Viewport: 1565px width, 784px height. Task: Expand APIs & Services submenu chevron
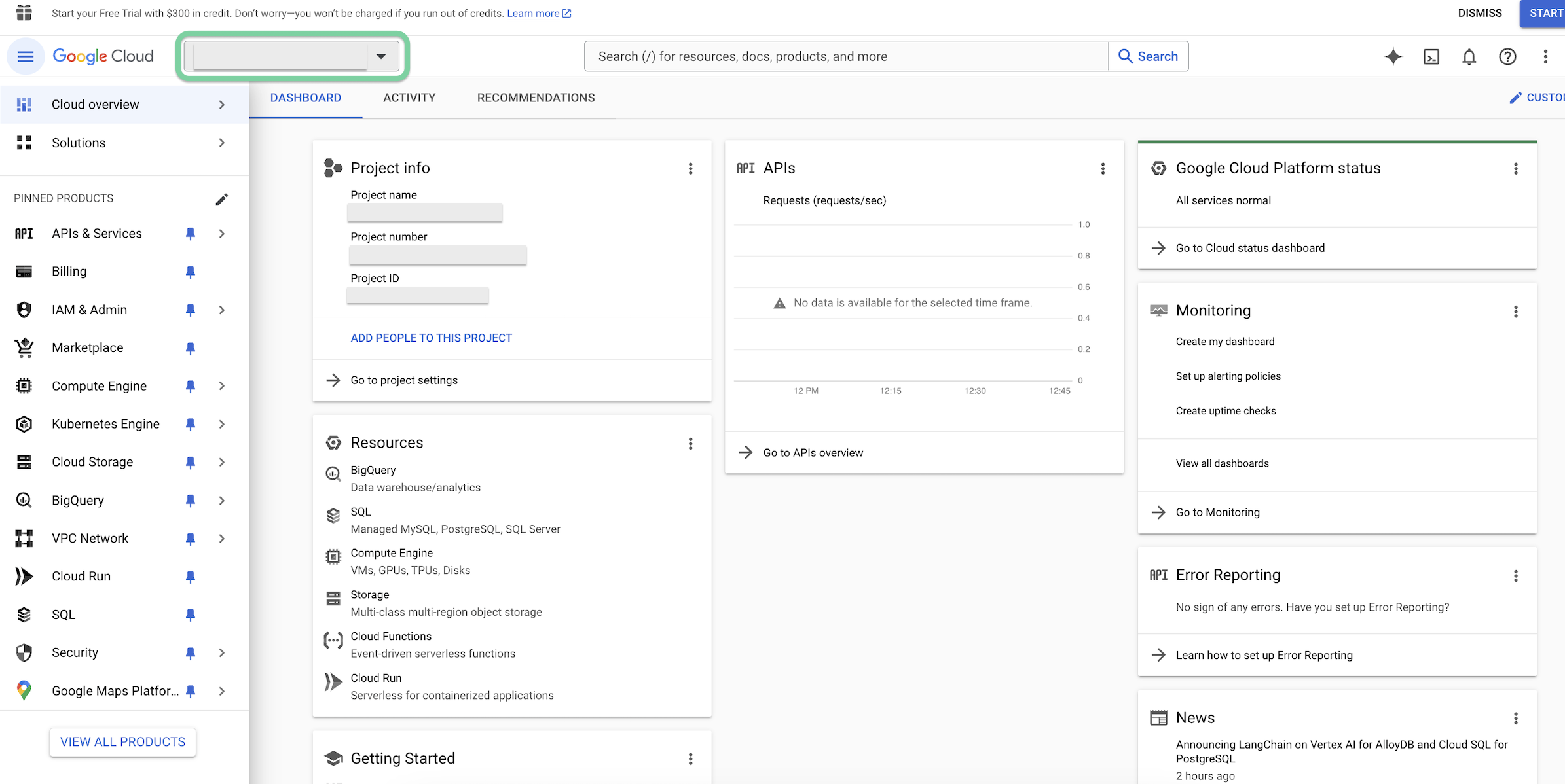point(222,234)
